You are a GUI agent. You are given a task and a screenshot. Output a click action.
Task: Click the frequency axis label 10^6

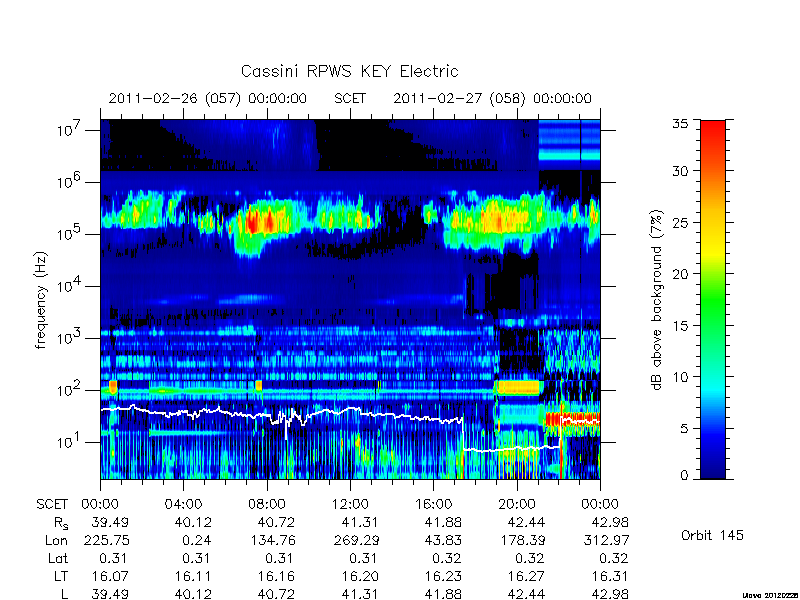click(x=70, y=182)
